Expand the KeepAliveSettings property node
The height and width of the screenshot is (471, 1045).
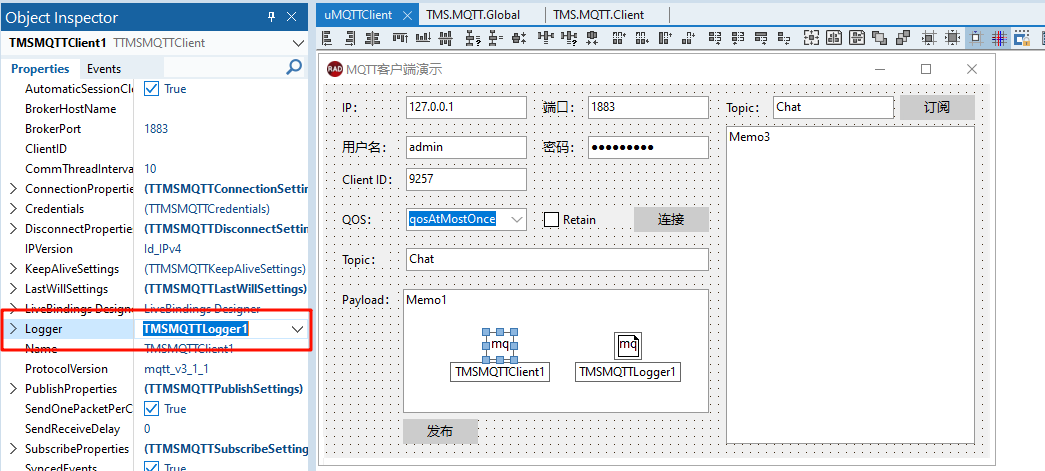click(x=13, y=268)
